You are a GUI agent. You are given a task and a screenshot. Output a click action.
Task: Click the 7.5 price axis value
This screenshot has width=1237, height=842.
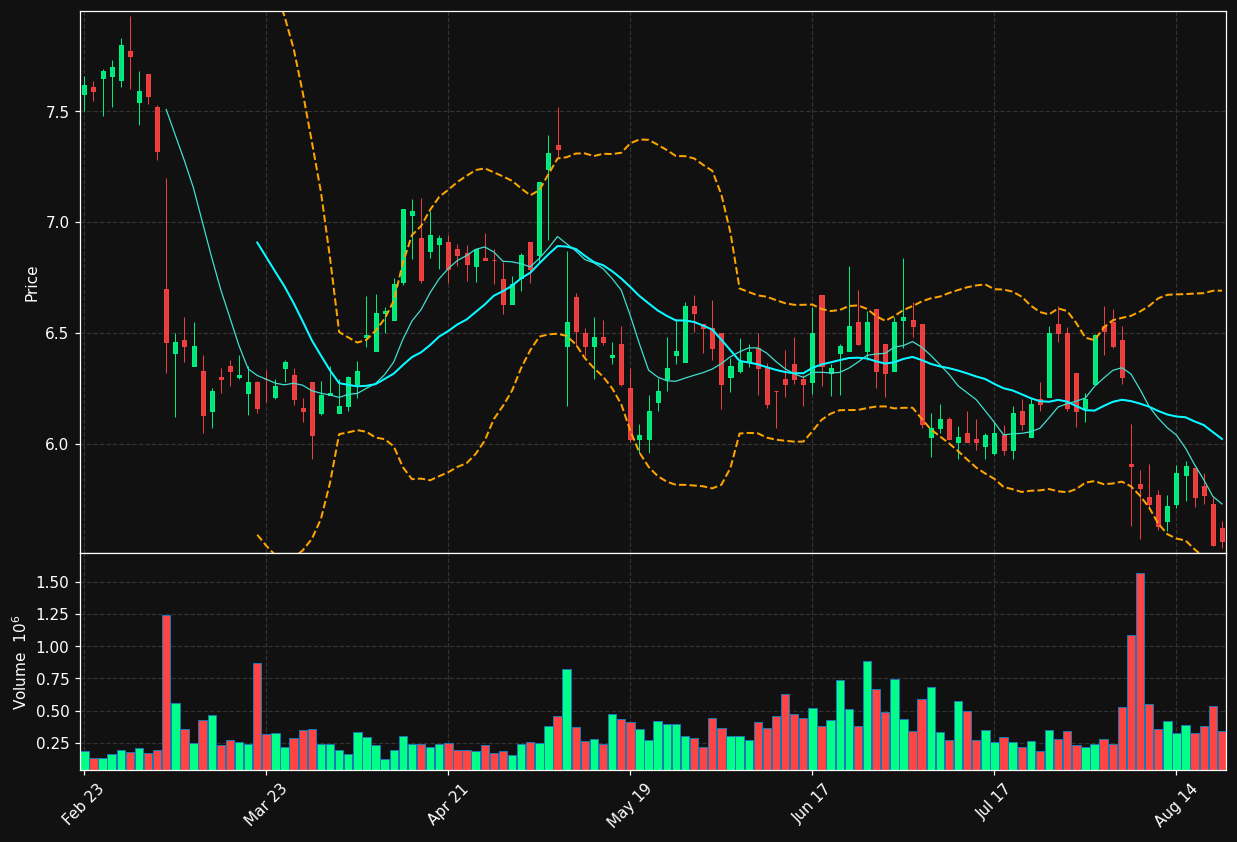tap(56, 112)
